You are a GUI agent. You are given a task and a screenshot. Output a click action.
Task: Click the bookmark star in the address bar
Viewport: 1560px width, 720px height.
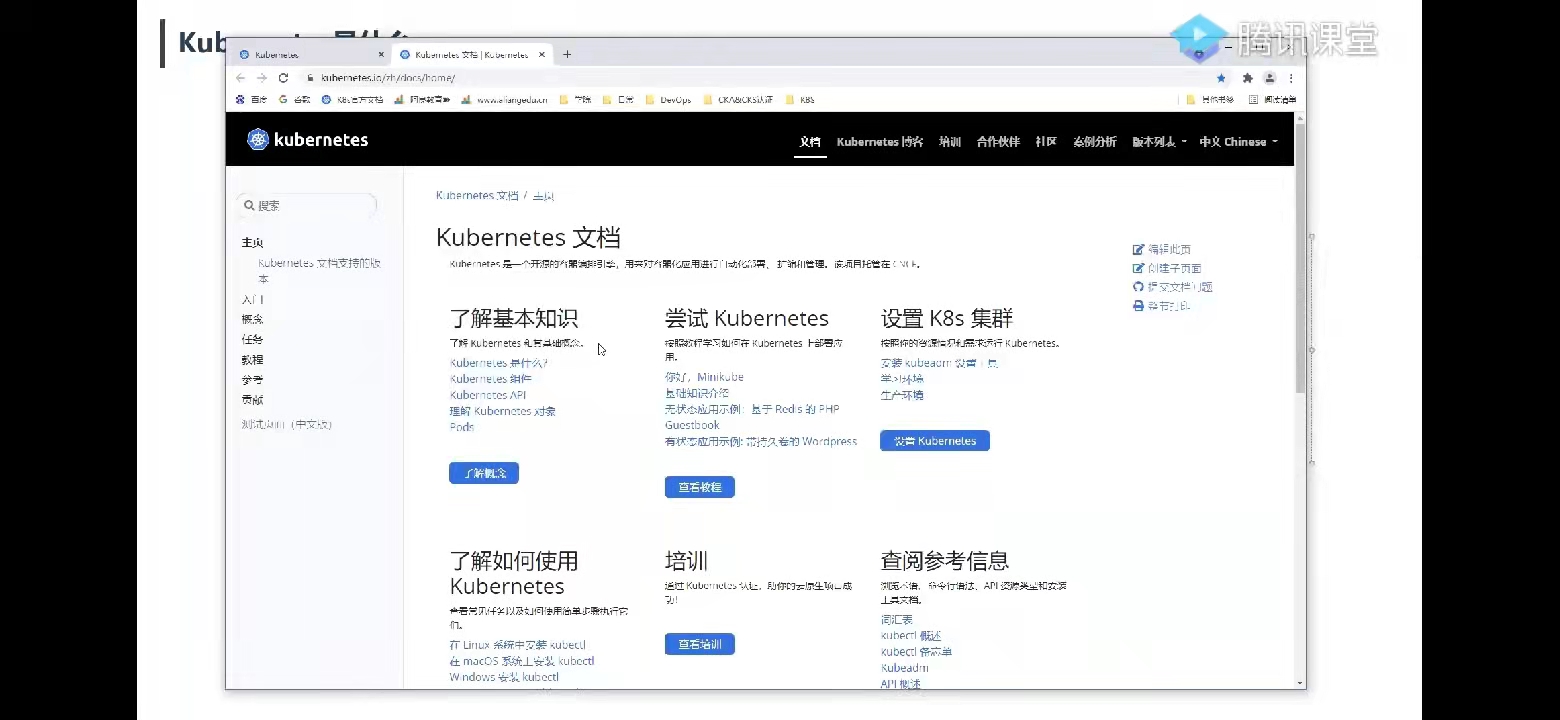tap(1221, 78)
